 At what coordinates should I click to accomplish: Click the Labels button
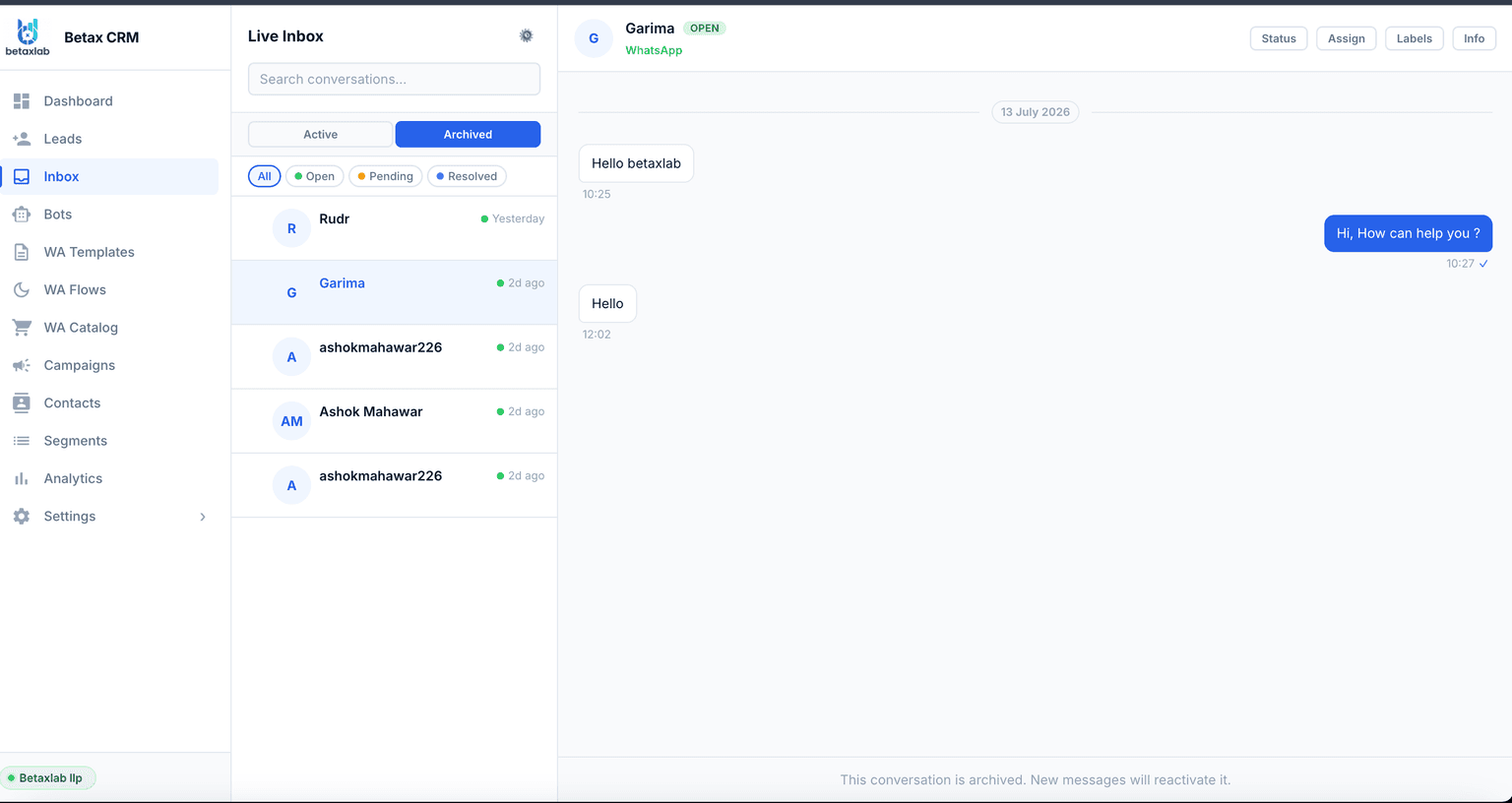tap(1415, 38)
